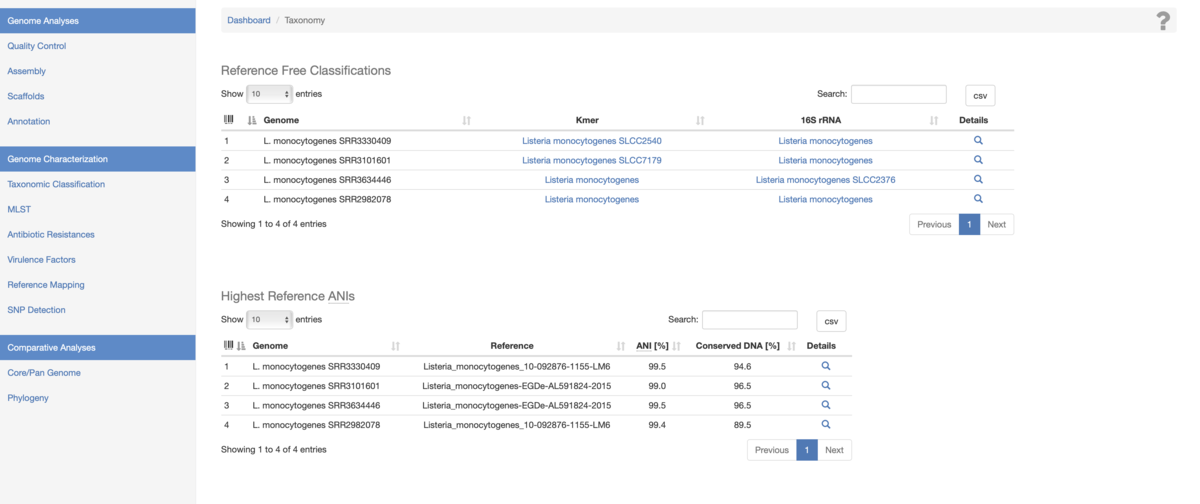
Task: View ANI details for SRR3634446 row
Action: click(826, 405)
